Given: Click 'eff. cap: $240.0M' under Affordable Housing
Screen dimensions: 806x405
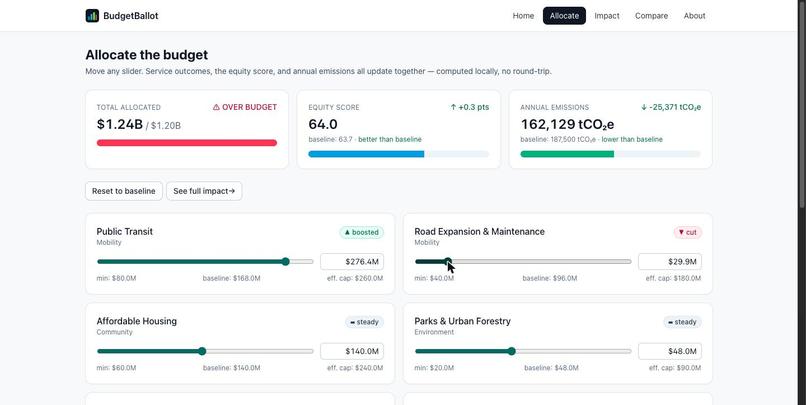Looking at the screenshot, I should pos(355,368).
